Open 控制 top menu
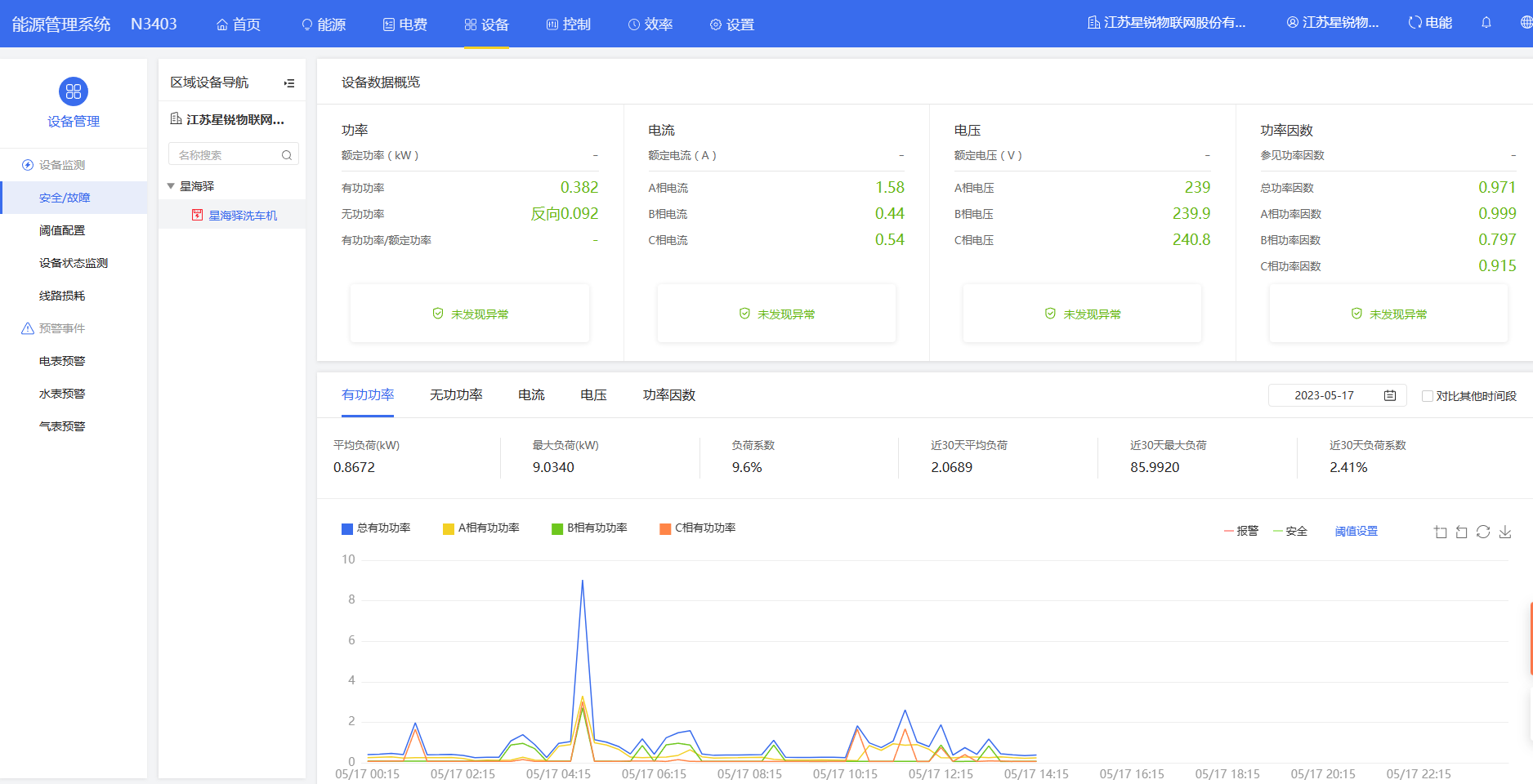The image size is (1533, 784). click(569, 24)
